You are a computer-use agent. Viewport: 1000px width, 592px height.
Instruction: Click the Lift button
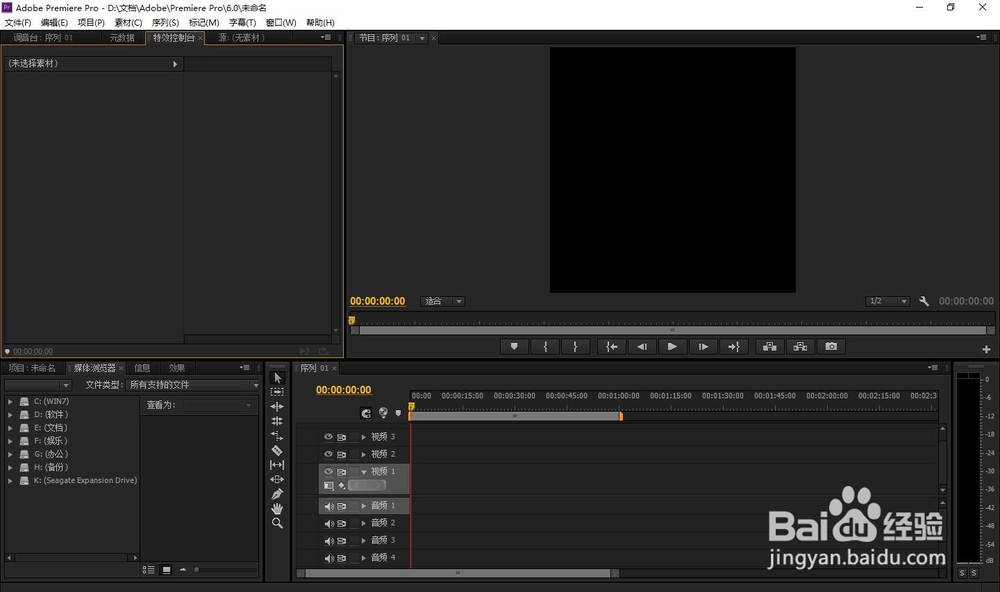770,346
